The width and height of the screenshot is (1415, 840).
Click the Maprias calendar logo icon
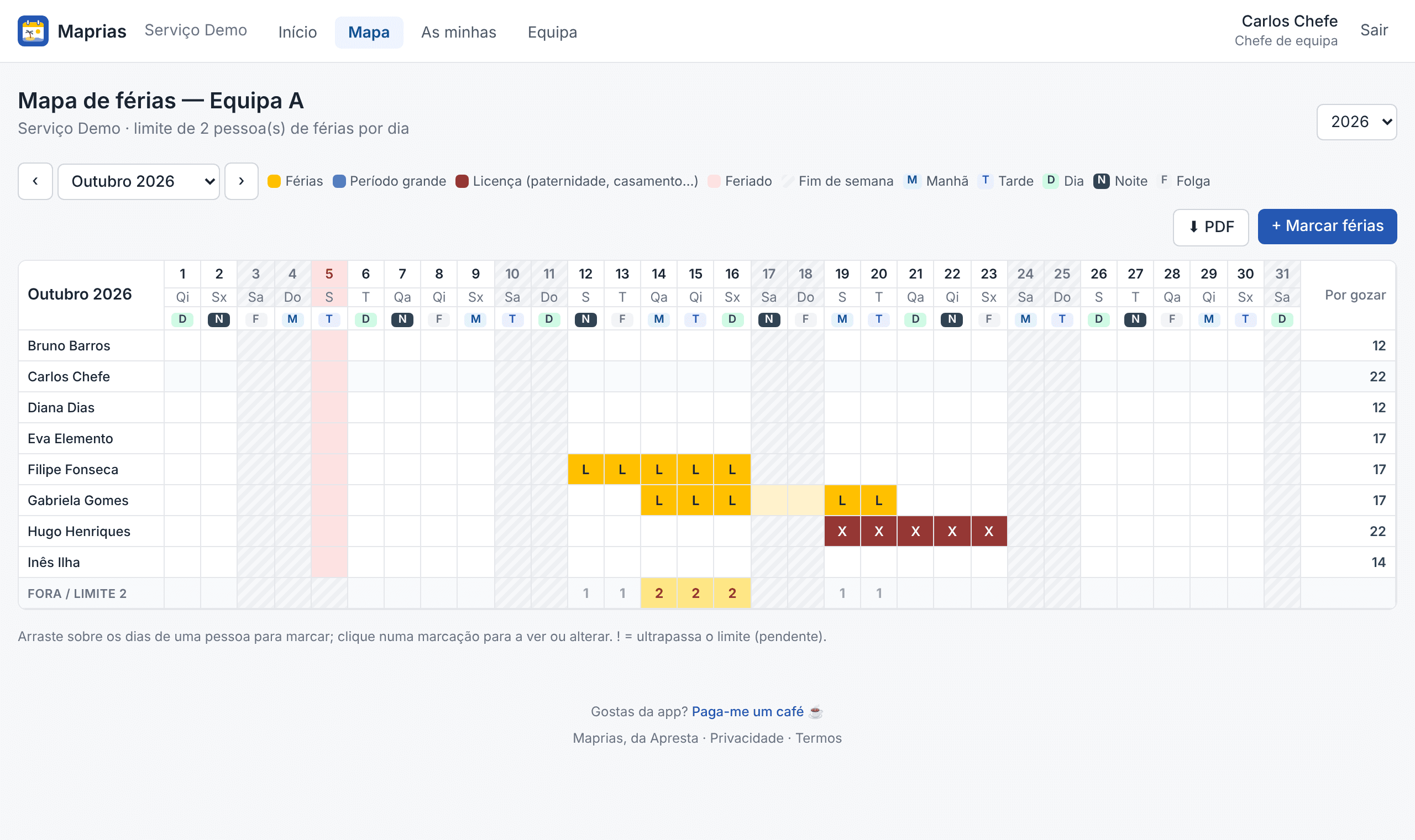pyautogui.click(x=33, y=31)
